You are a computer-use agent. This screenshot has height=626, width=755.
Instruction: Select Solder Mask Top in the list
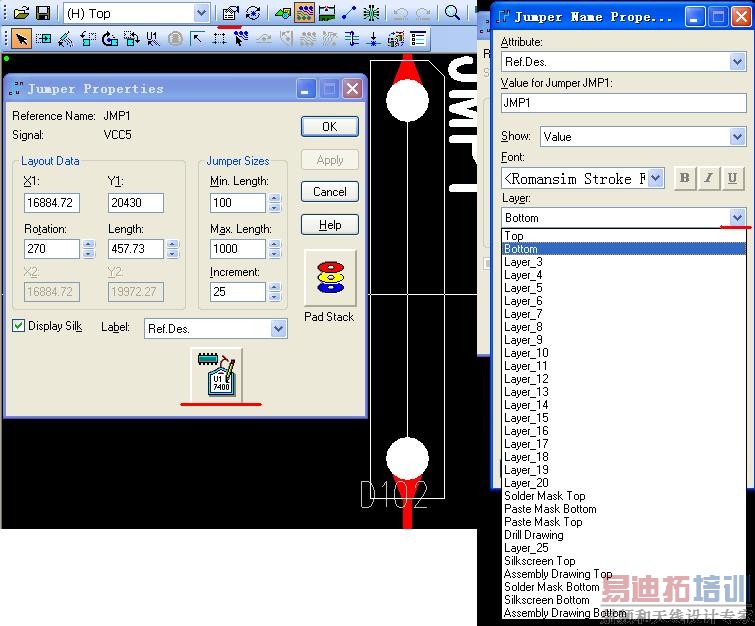click(x=624, y=496)
